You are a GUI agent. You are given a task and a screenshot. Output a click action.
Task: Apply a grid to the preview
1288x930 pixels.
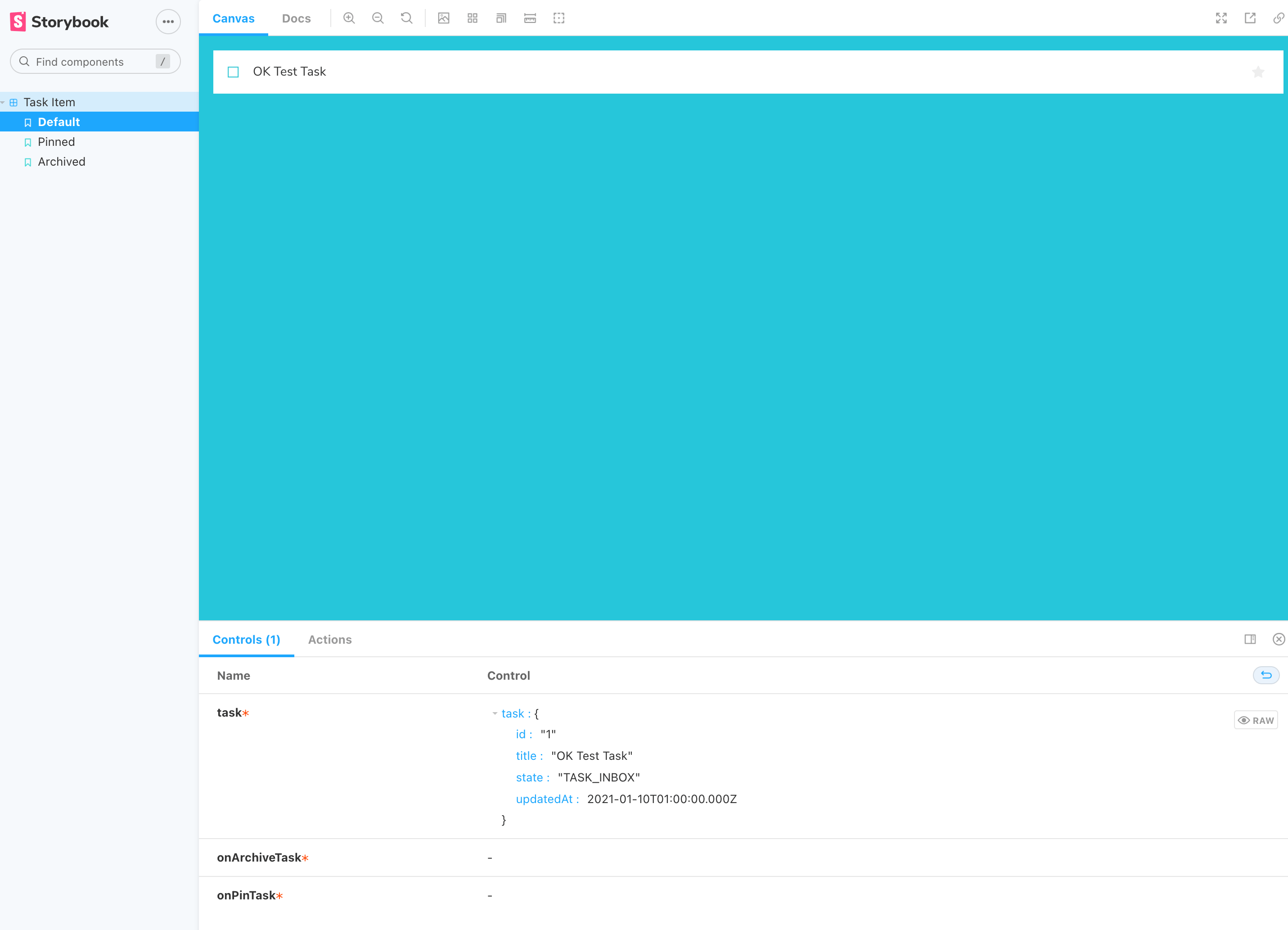pos(472,18)
